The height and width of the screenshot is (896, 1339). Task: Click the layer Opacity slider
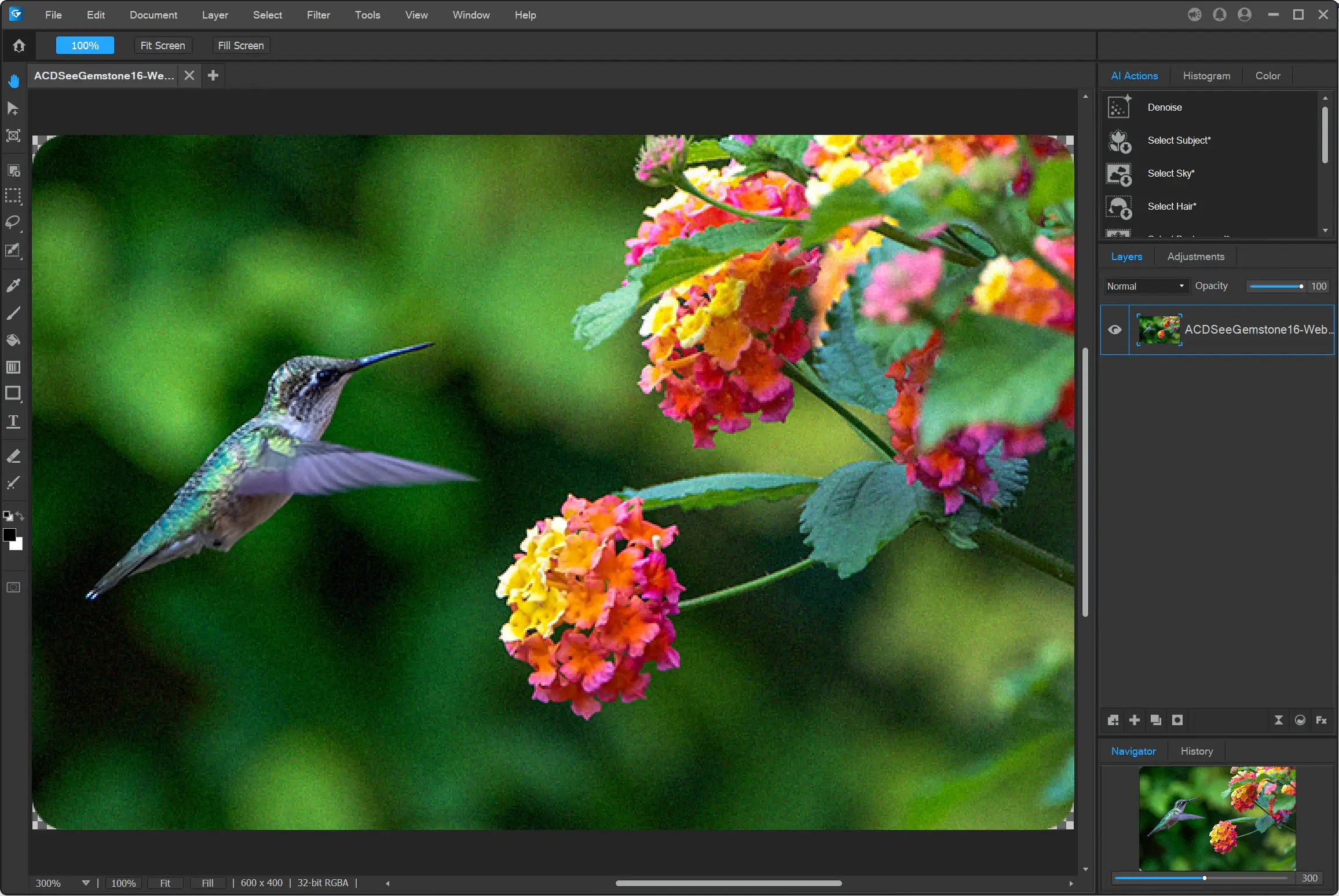tap(1275, 286)
